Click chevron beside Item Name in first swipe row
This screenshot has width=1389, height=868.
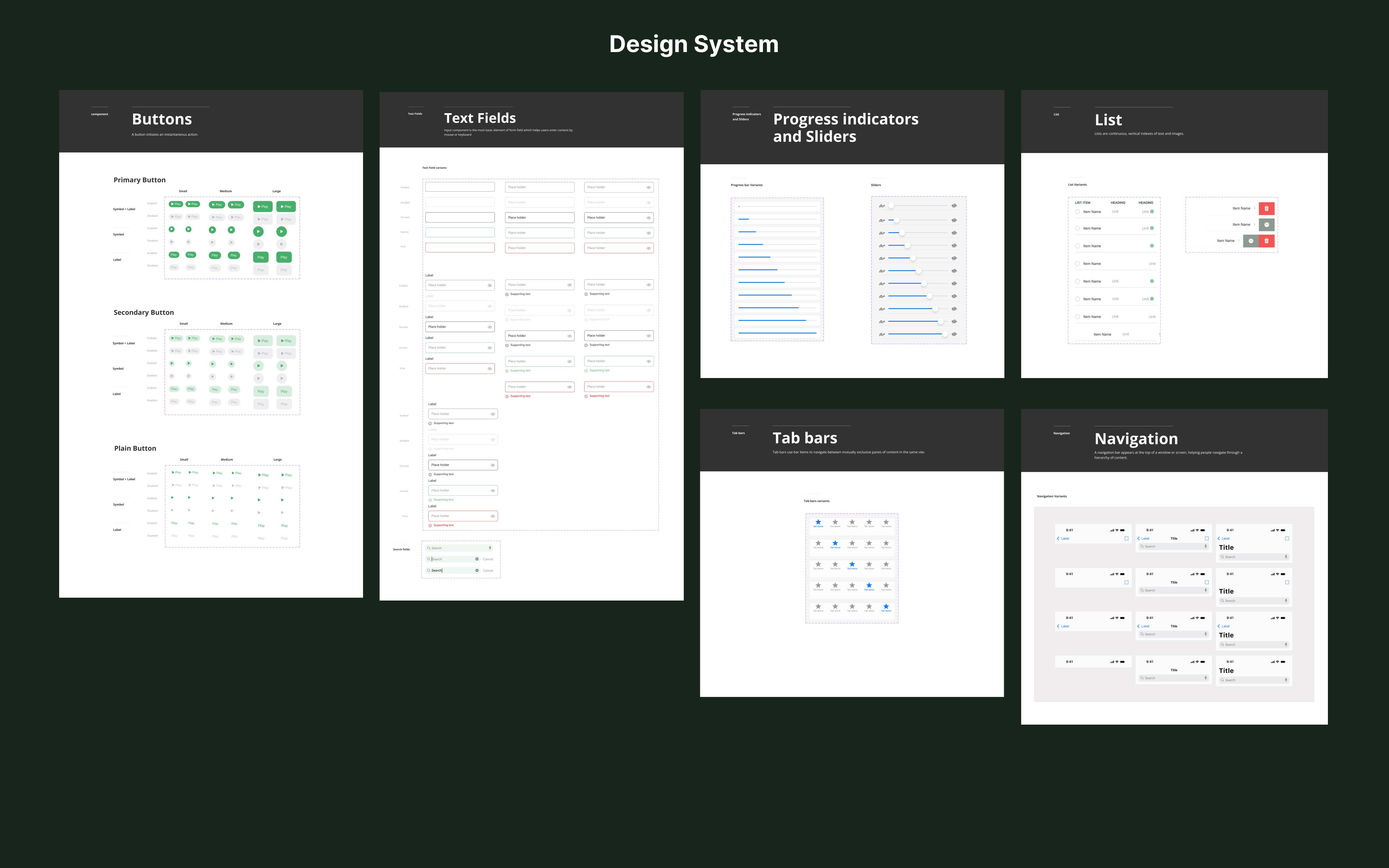1255,208
